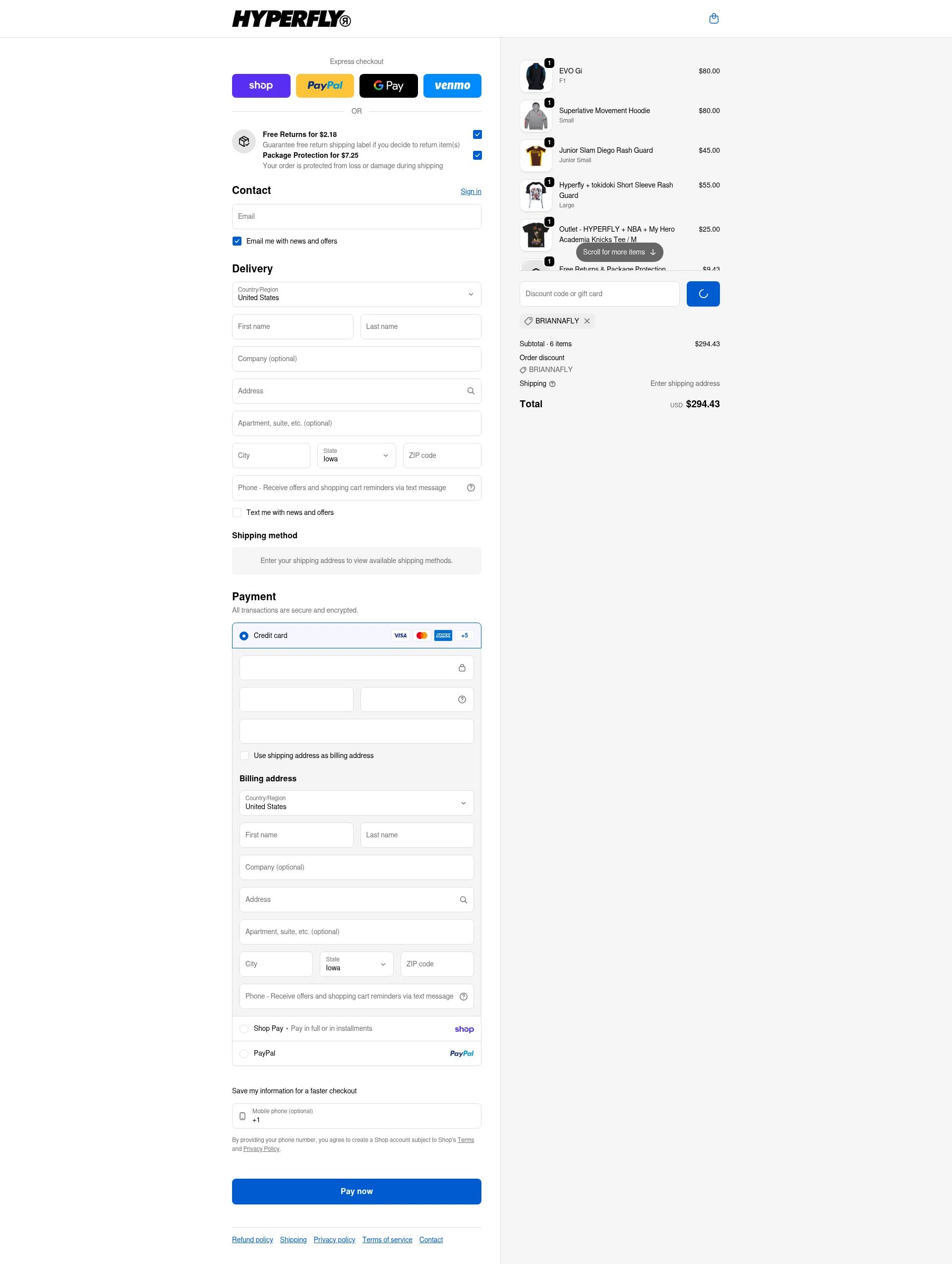The image size is (952, 1264).
Task: Open Shop Pay express checkout
Action: [x=261, y=85]
